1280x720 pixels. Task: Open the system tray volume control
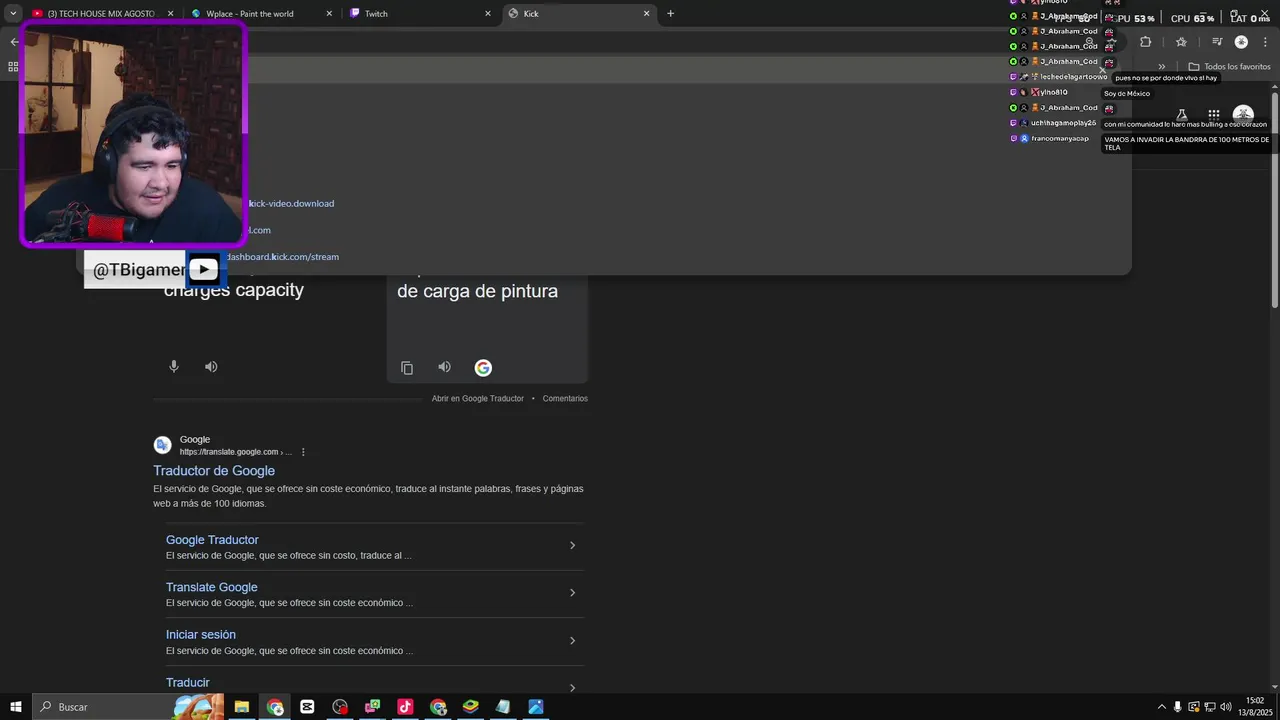point(1226,707)
